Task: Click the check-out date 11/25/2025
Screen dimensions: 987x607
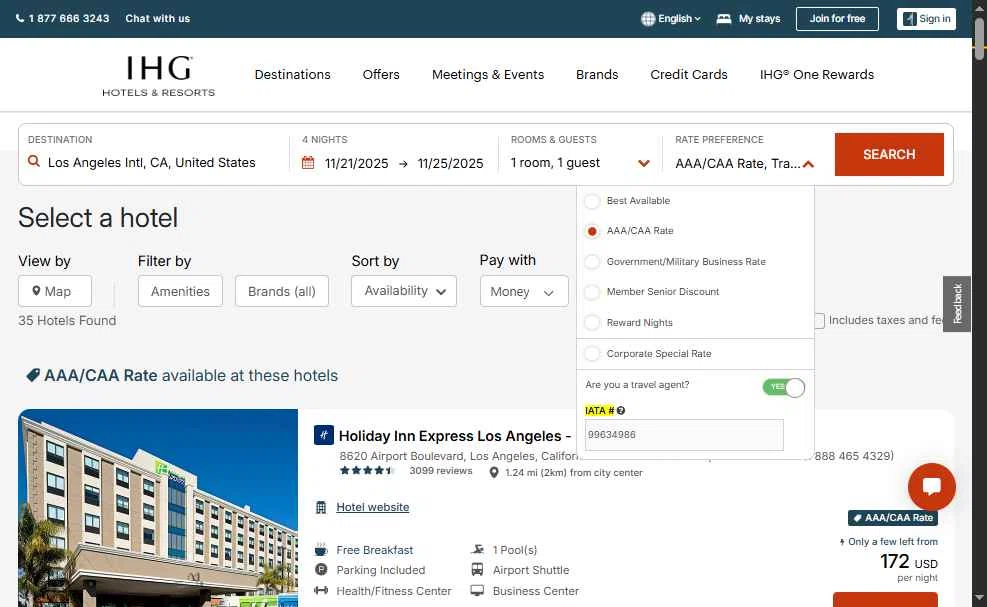Action: (450, 164)
